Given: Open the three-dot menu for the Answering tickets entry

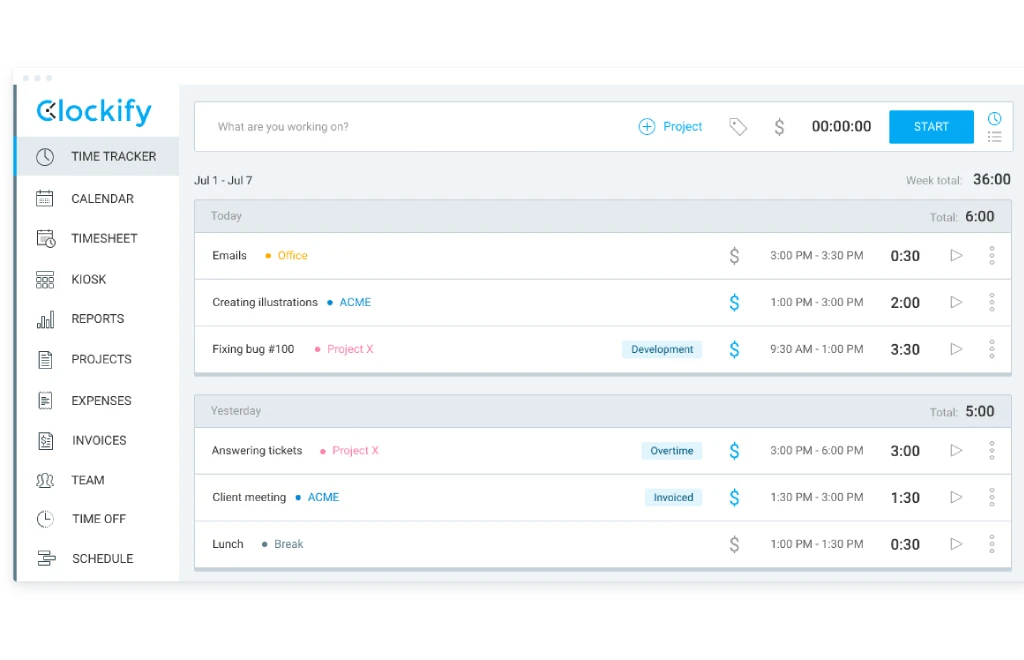Looking at the screenshot, I should click(x=991, y=451).
